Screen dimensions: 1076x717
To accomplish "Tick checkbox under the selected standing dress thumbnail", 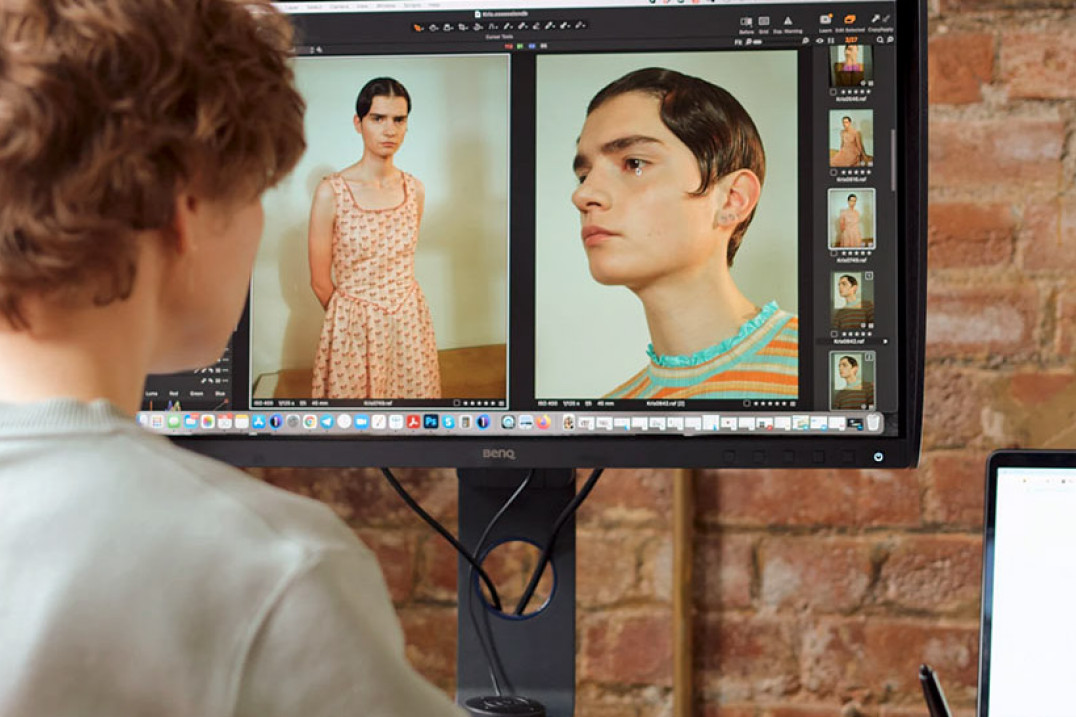I will (834, 253).
